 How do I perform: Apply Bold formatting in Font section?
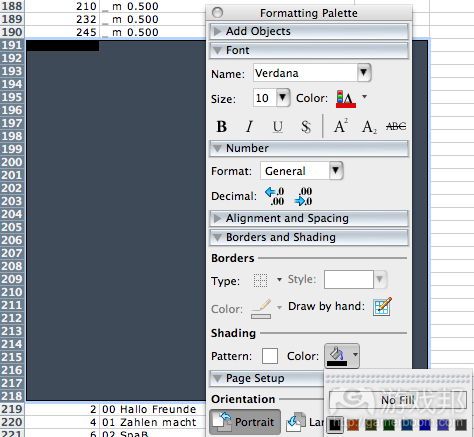(x=222, y=127)
